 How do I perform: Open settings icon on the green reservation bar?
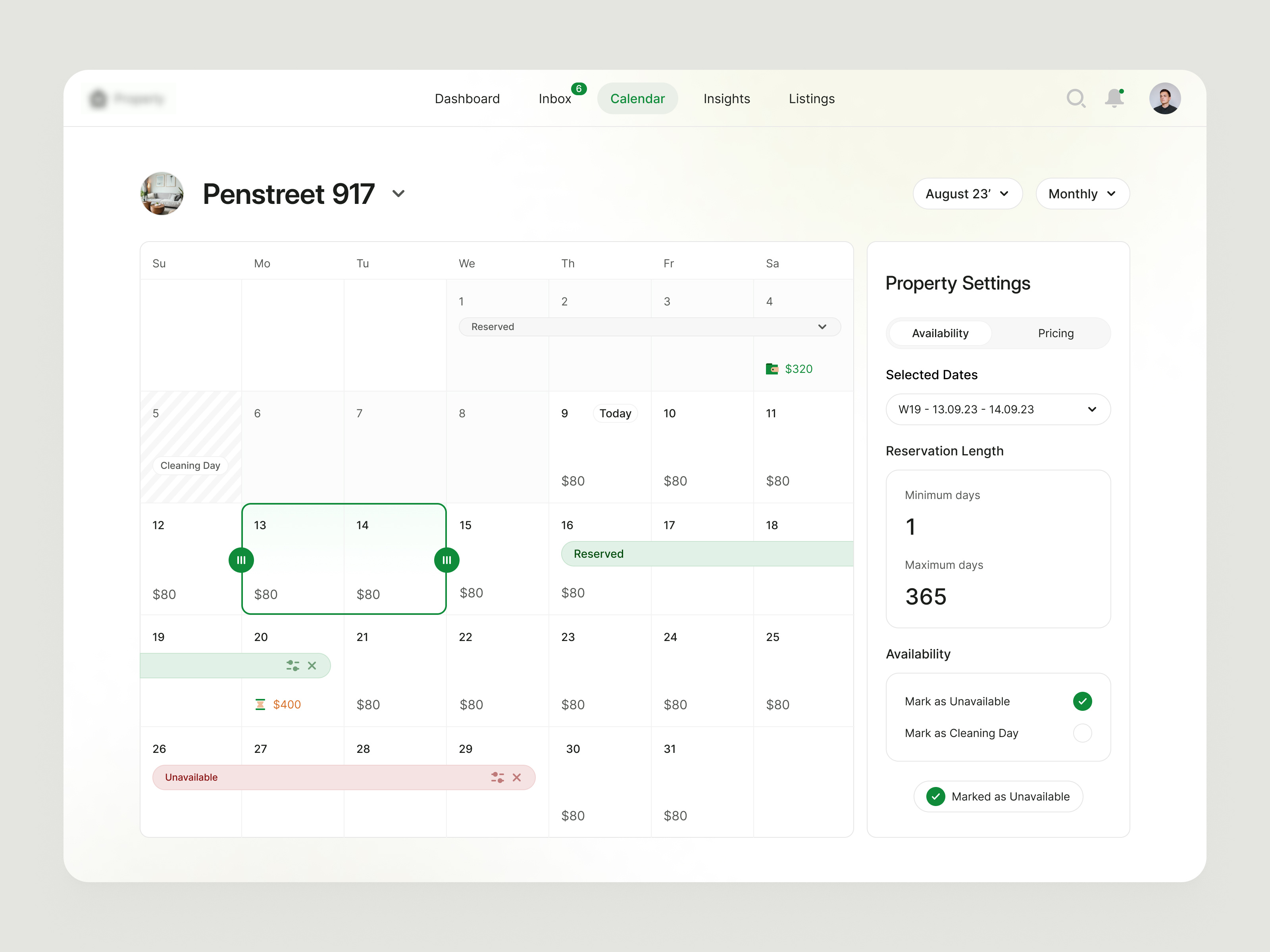coord(293,665)
